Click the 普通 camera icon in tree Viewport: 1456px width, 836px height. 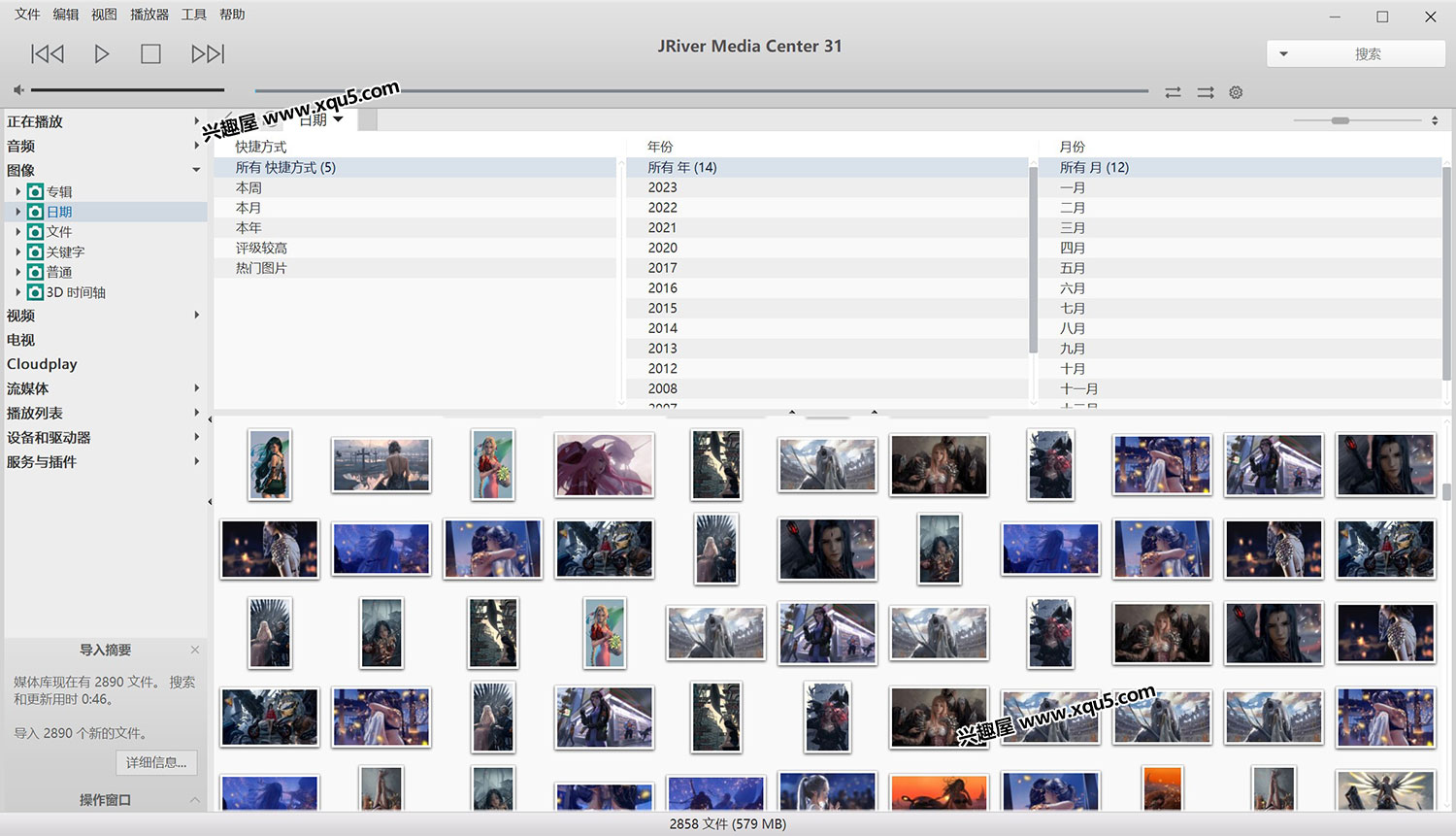[x=35, y=272]
